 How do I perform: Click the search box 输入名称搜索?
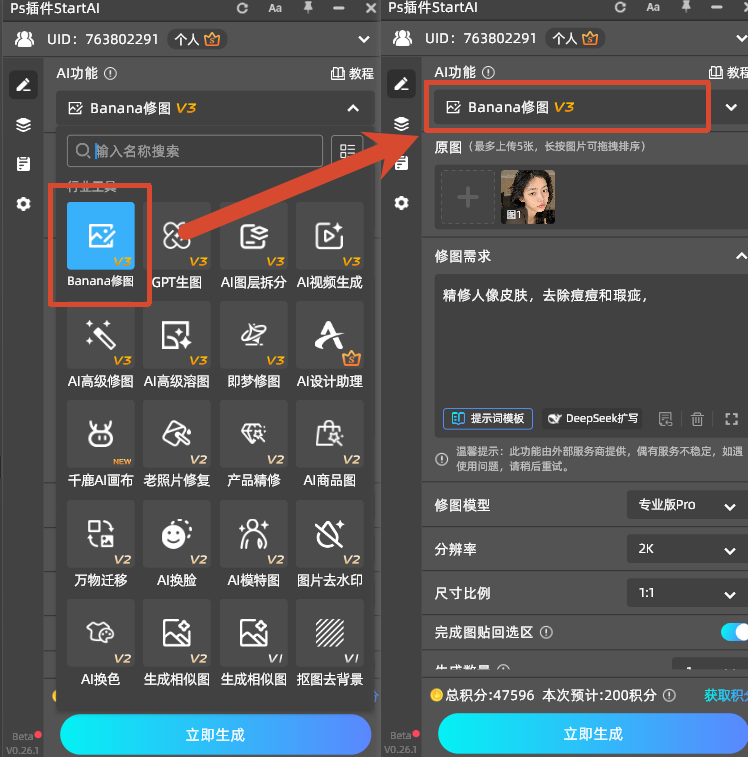(x=195, y=151)
